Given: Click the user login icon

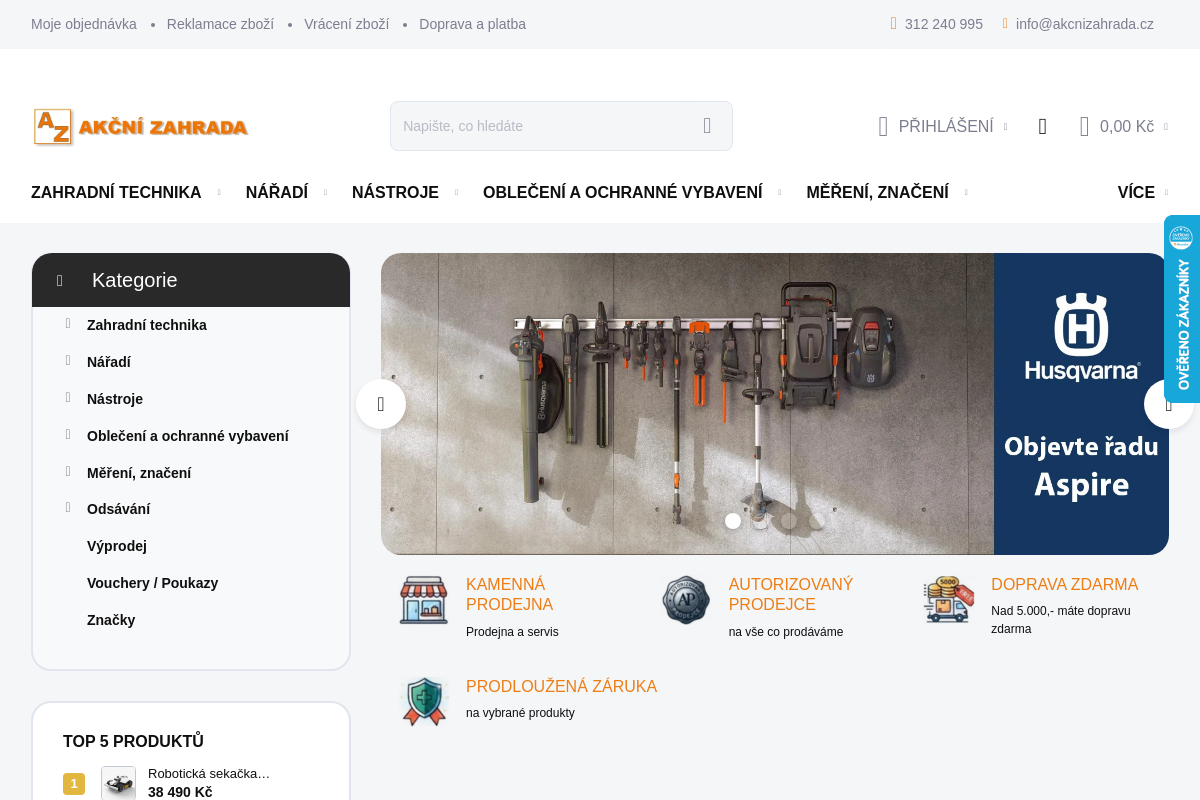Looking at the screenshot, I should pos(883,126).
